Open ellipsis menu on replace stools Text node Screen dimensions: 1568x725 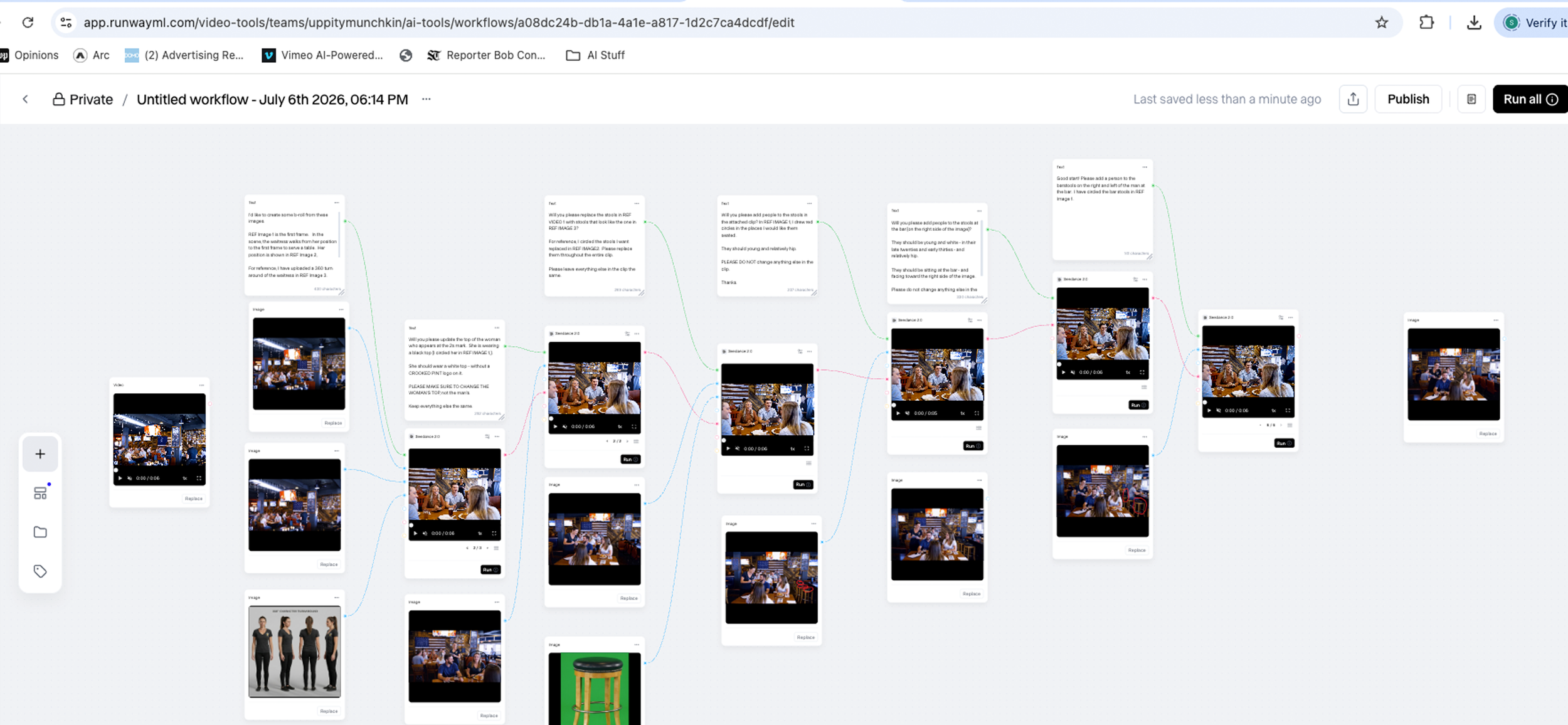coord(637,203)
